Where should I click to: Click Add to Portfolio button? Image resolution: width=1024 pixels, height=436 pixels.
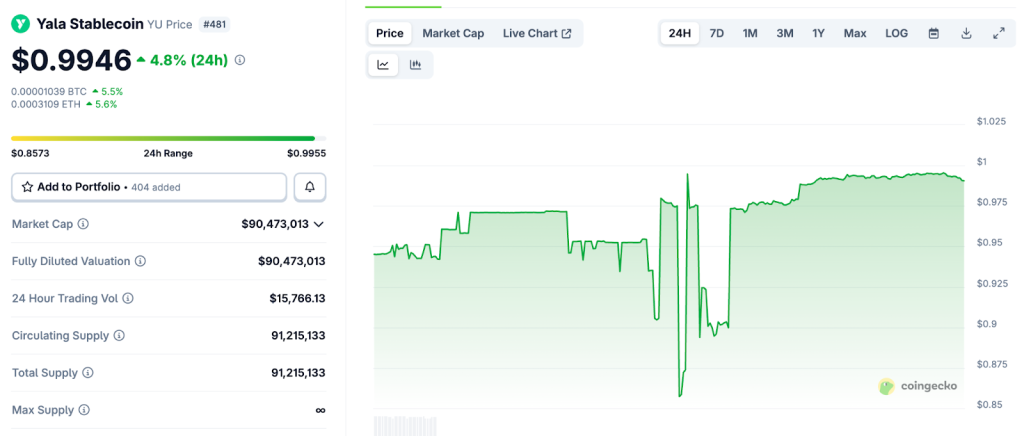coord(149,187)
